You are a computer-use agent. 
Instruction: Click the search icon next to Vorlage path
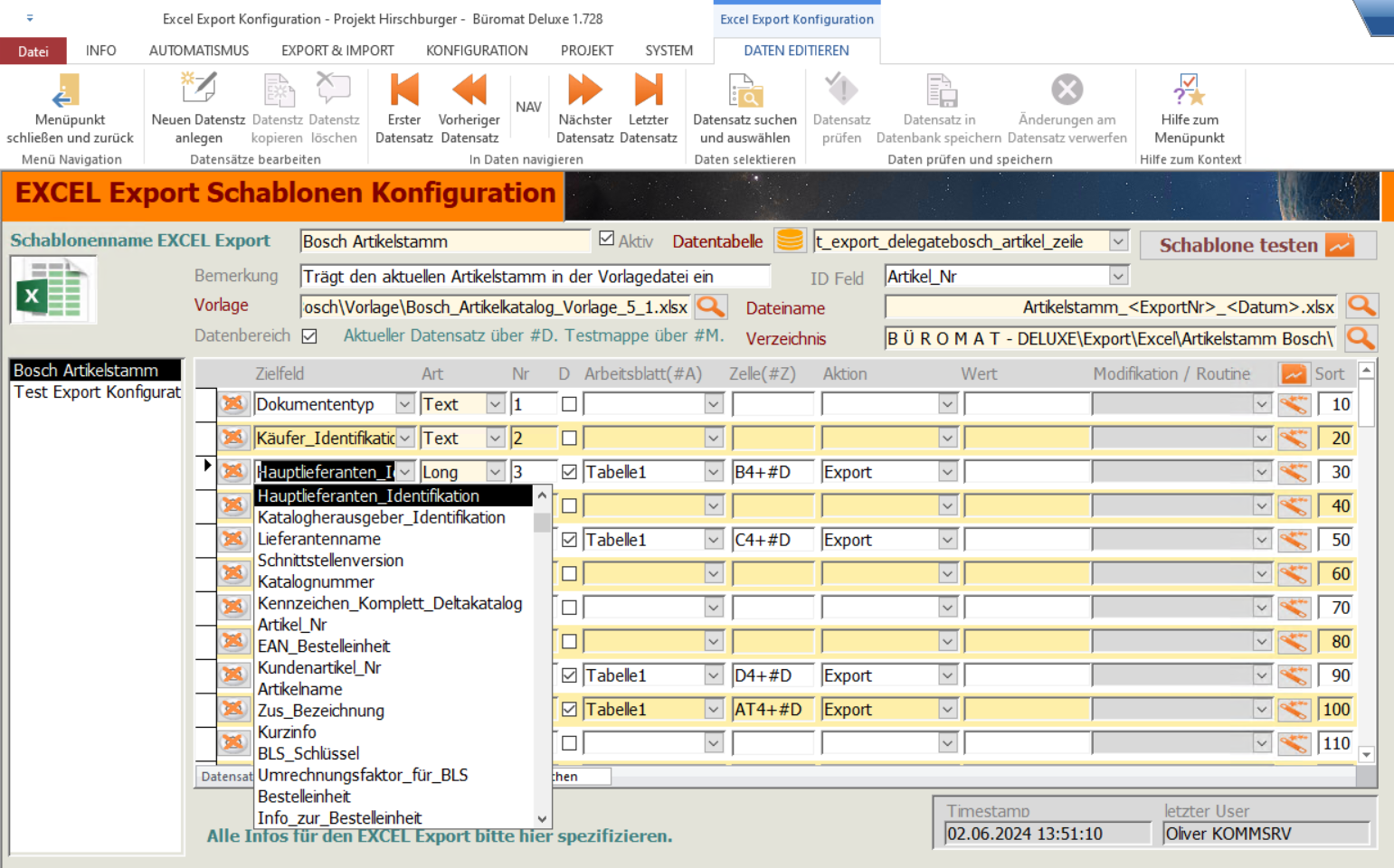(711, 307)
